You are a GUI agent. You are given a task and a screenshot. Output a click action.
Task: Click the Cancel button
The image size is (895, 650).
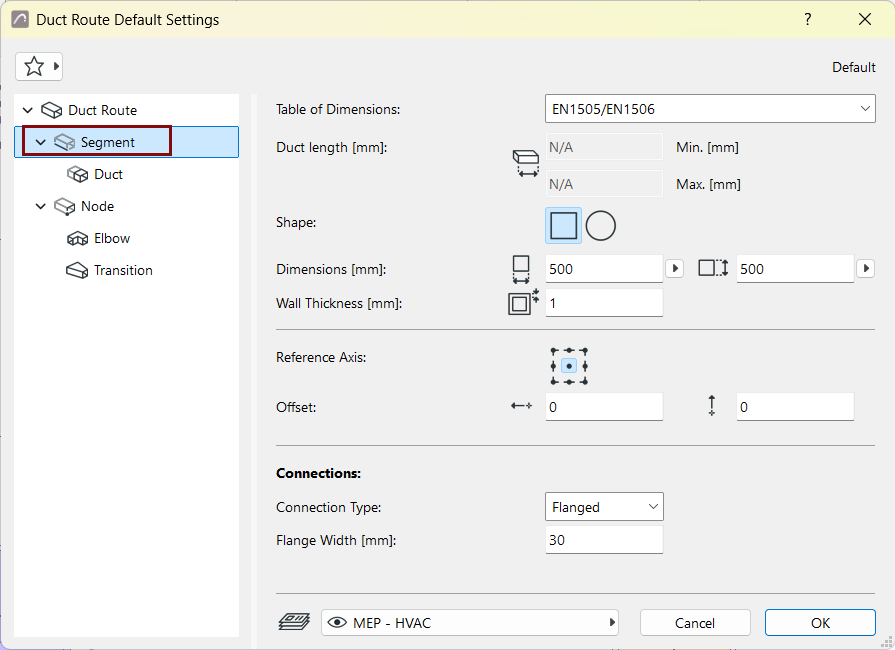point(695,623)
